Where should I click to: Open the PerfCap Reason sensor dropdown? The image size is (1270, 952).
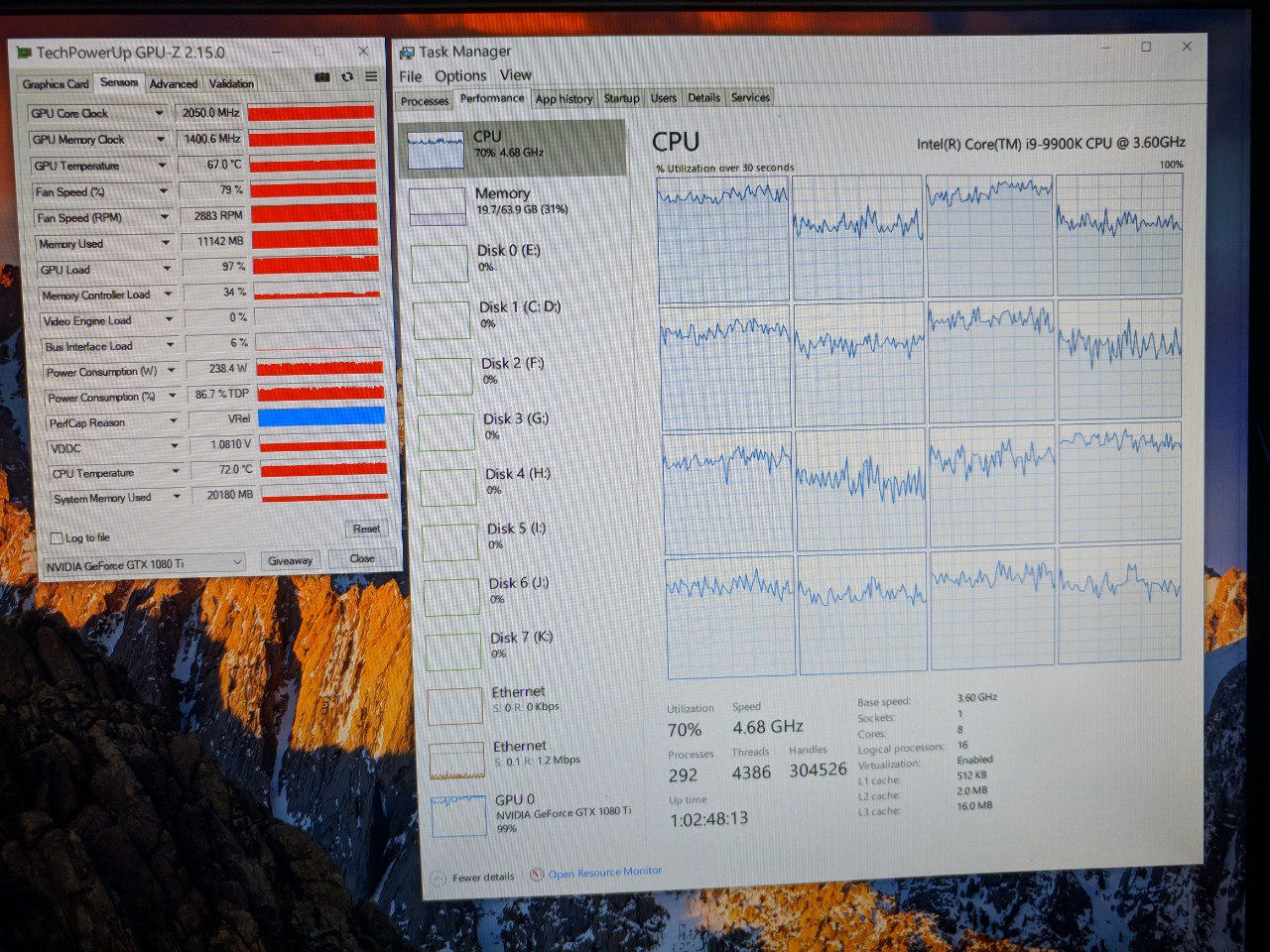coord(174,421)
